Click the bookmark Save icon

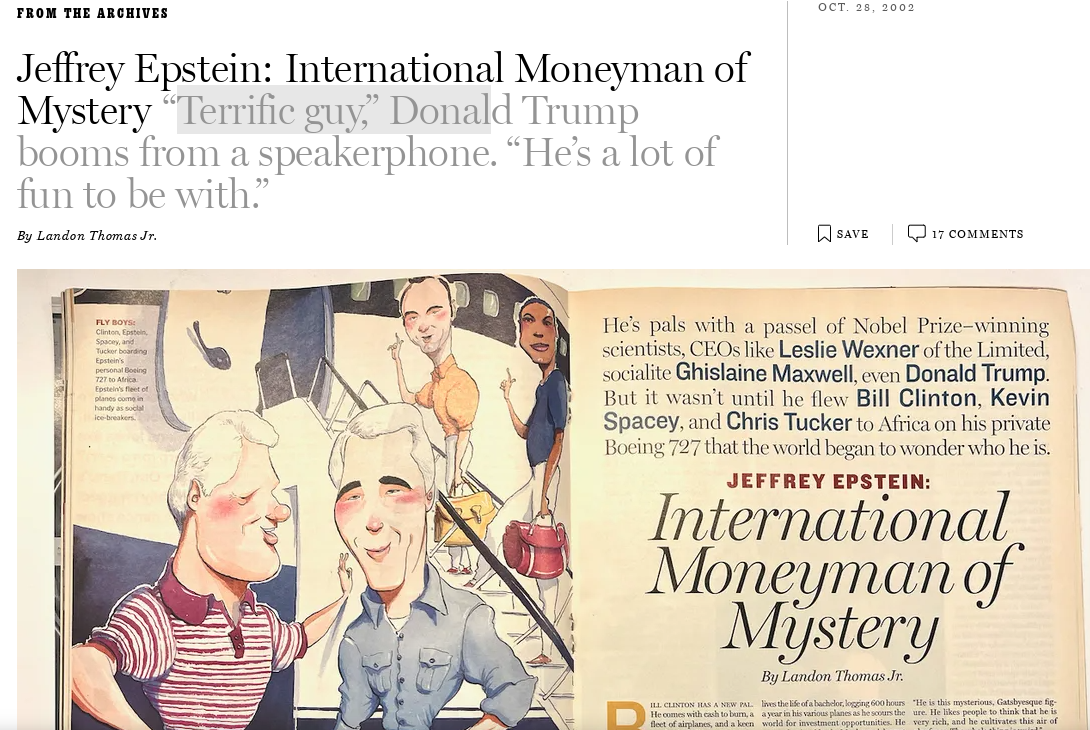tap(824, 234)
